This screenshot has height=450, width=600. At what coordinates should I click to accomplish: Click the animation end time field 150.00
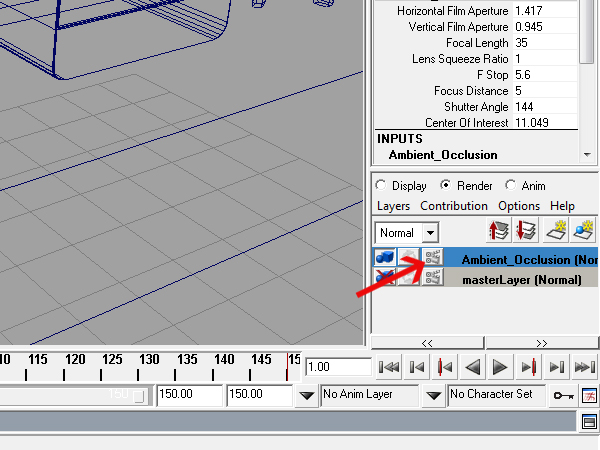259,394
